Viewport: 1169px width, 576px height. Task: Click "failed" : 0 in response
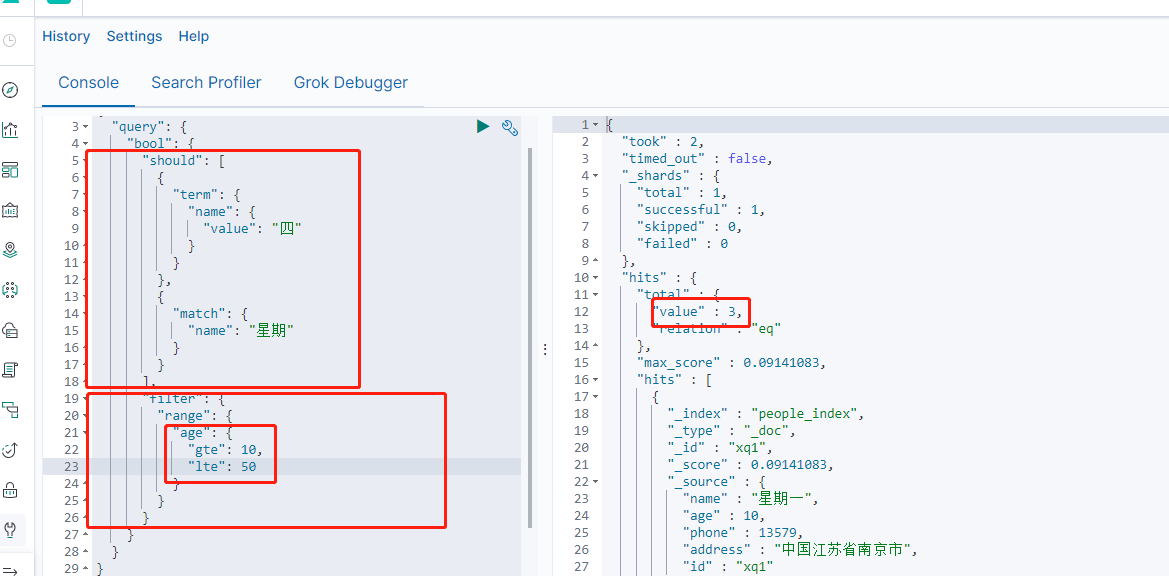click(x=682, y=244)
